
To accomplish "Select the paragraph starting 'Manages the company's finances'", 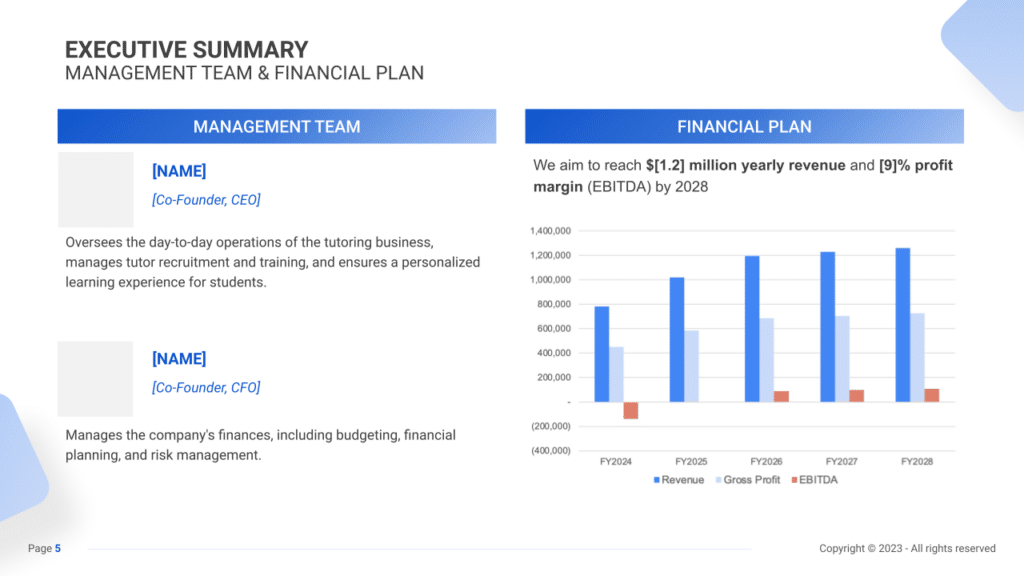I will (x=261, y=445).
